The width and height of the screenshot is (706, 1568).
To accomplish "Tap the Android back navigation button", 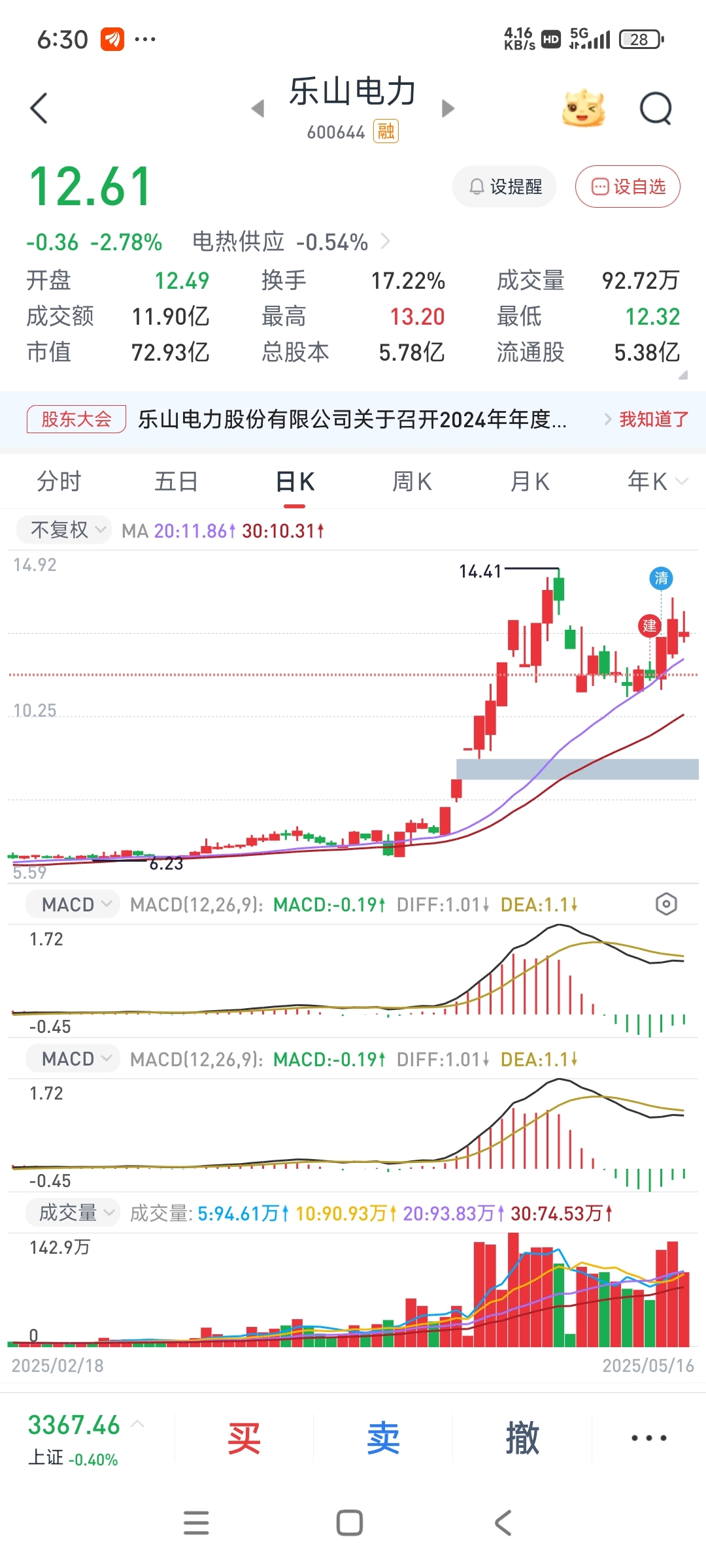I will (503, 1523).
